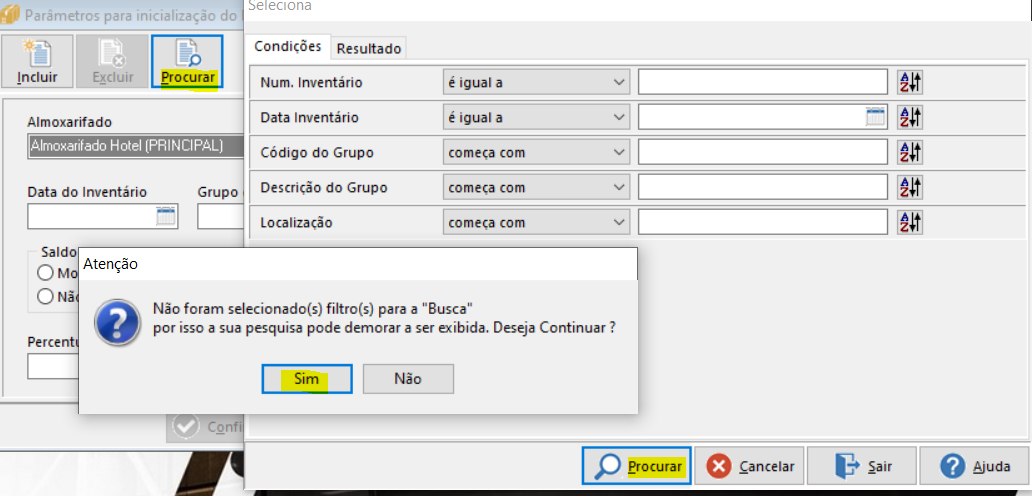Click the partially hidden Confirmar button
The width and height of the screenshot is (1032, 496).
205,426
